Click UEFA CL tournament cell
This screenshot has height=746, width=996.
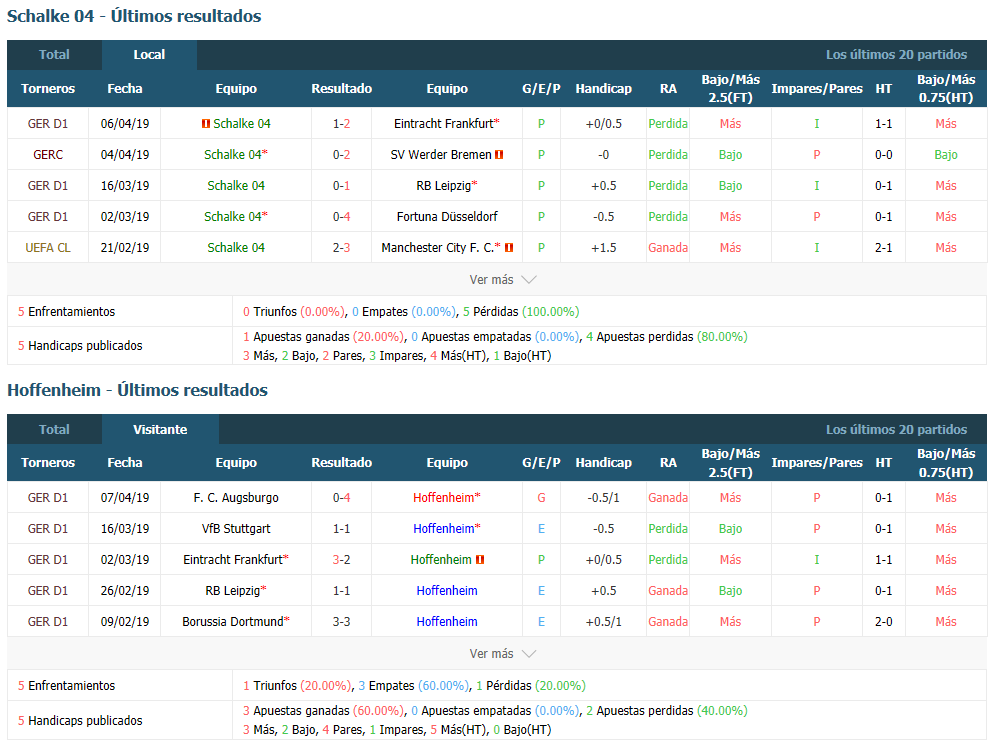tap(48, 248)
